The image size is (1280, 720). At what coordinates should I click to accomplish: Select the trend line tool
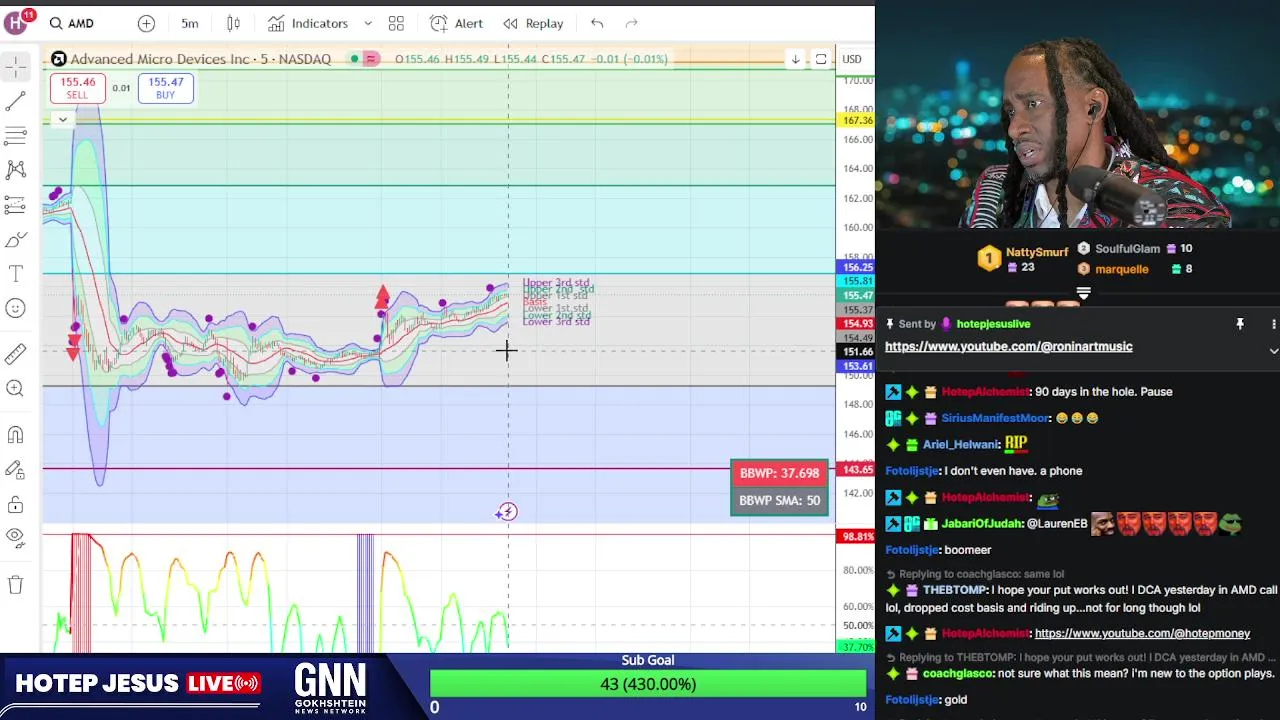coord(15,101)
